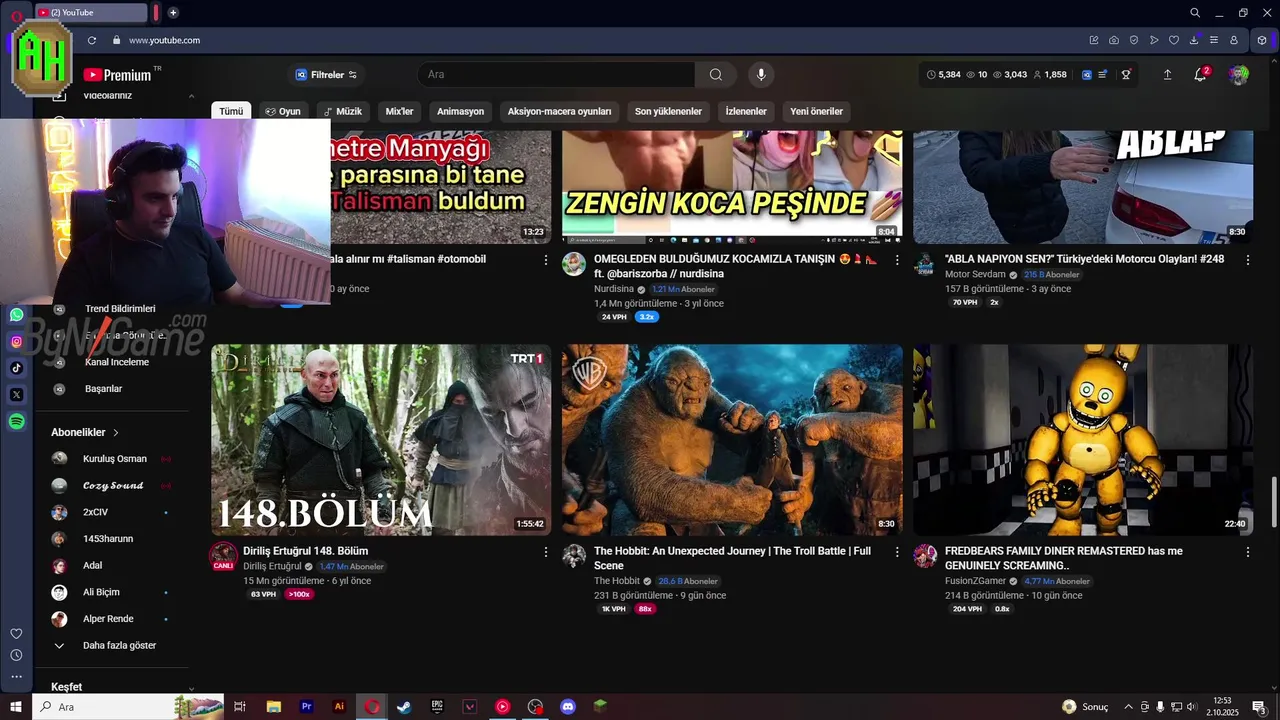This screenshot has height=720, width=1280.
Task: Open the trophy achievements icon in the header
Action: coord(1126,74)
